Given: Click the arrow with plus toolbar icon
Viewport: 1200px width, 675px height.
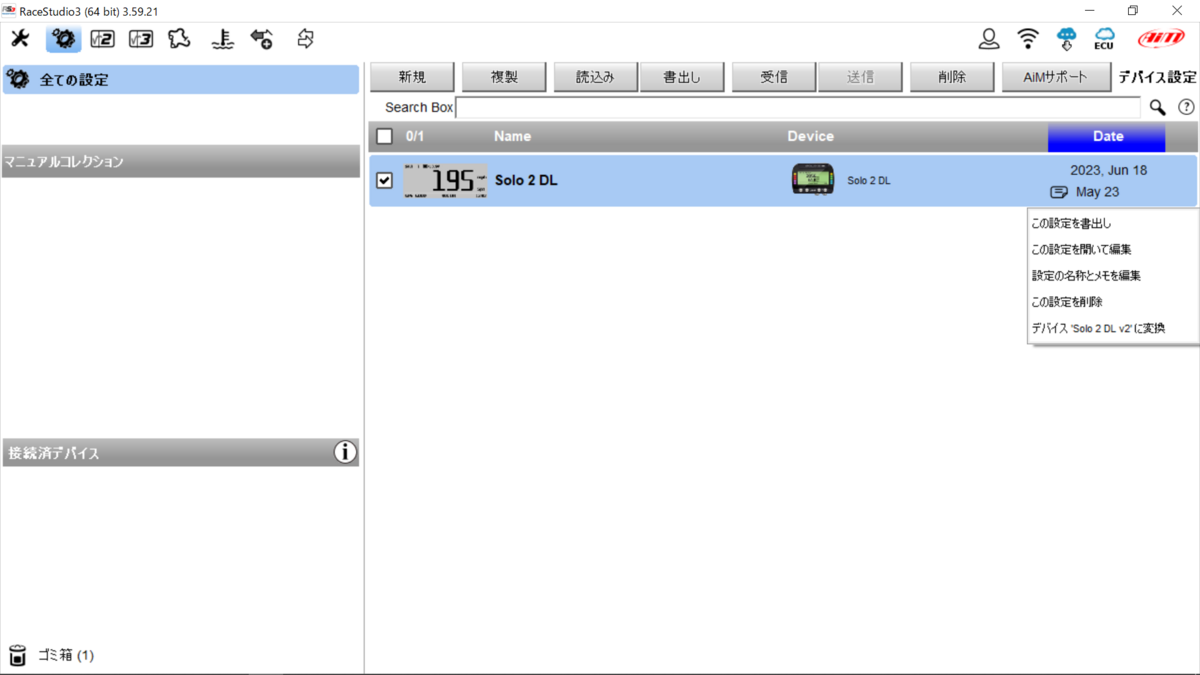Looking at the screenshot, I should click(262, 39).
